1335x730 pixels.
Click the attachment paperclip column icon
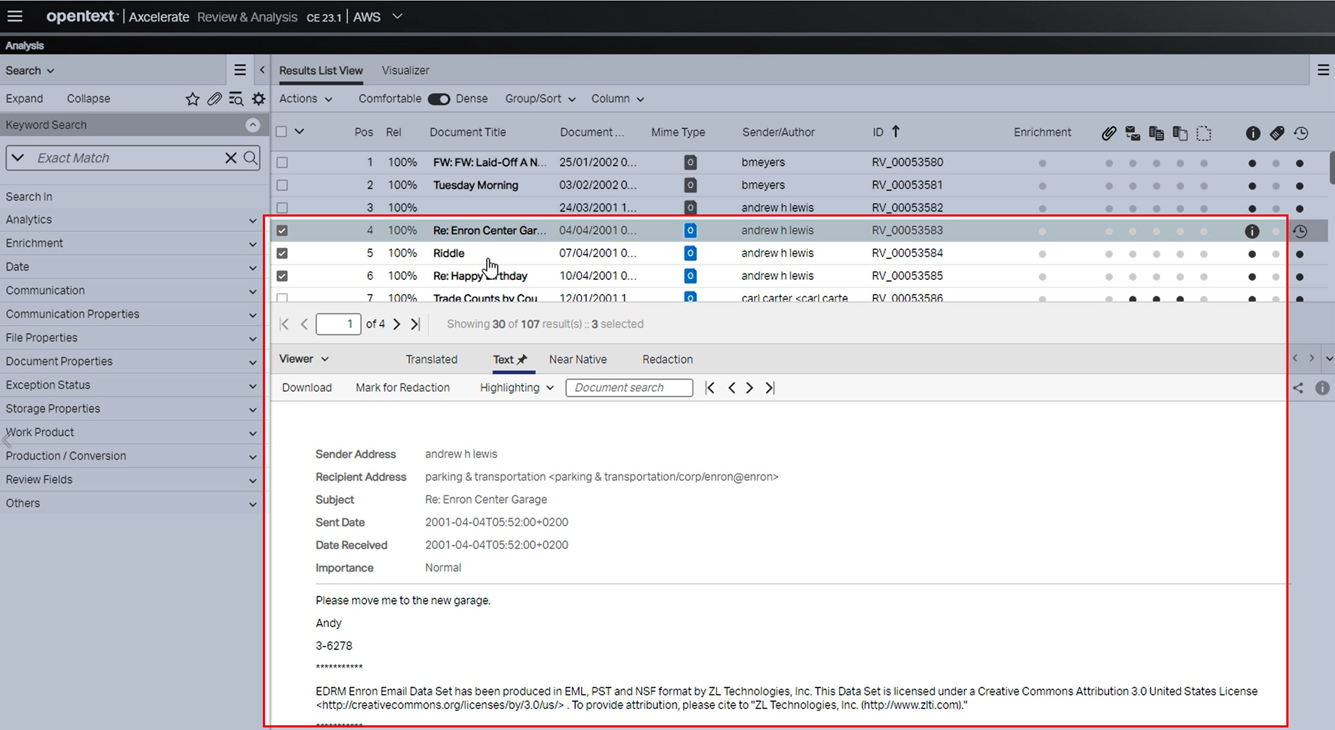point(1109,133)
